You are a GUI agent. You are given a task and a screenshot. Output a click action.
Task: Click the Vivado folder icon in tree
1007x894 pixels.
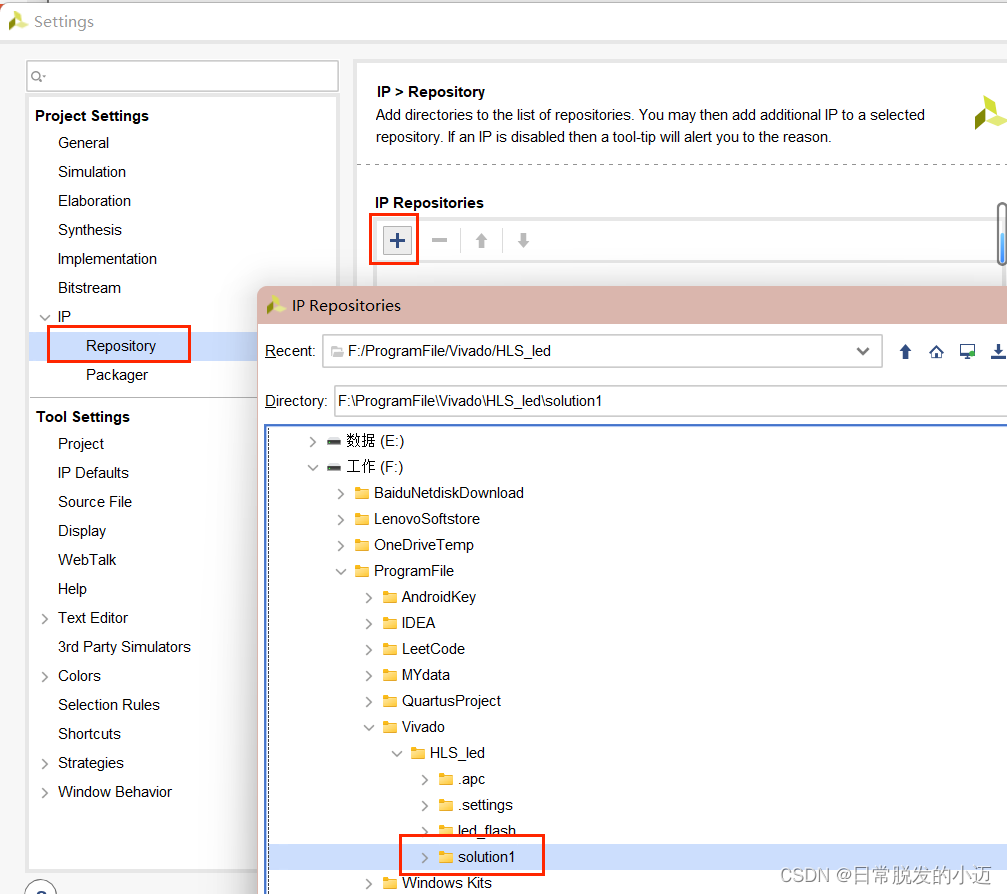[x=389, y=727]
